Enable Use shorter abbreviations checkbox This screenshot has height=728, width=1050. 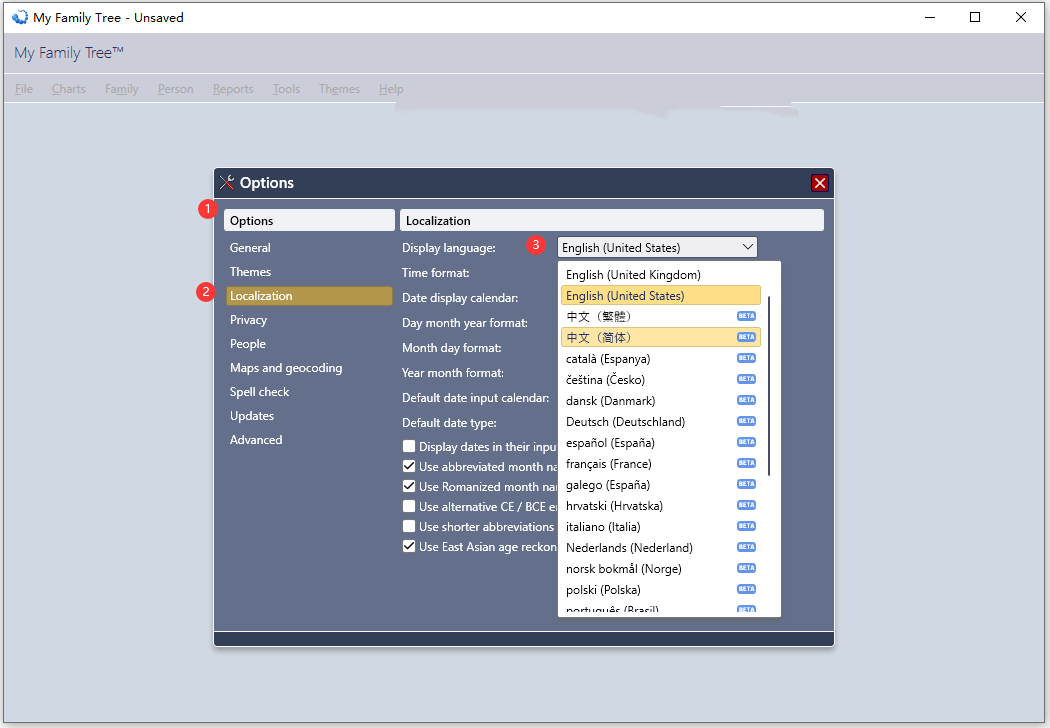pos(408,526)
